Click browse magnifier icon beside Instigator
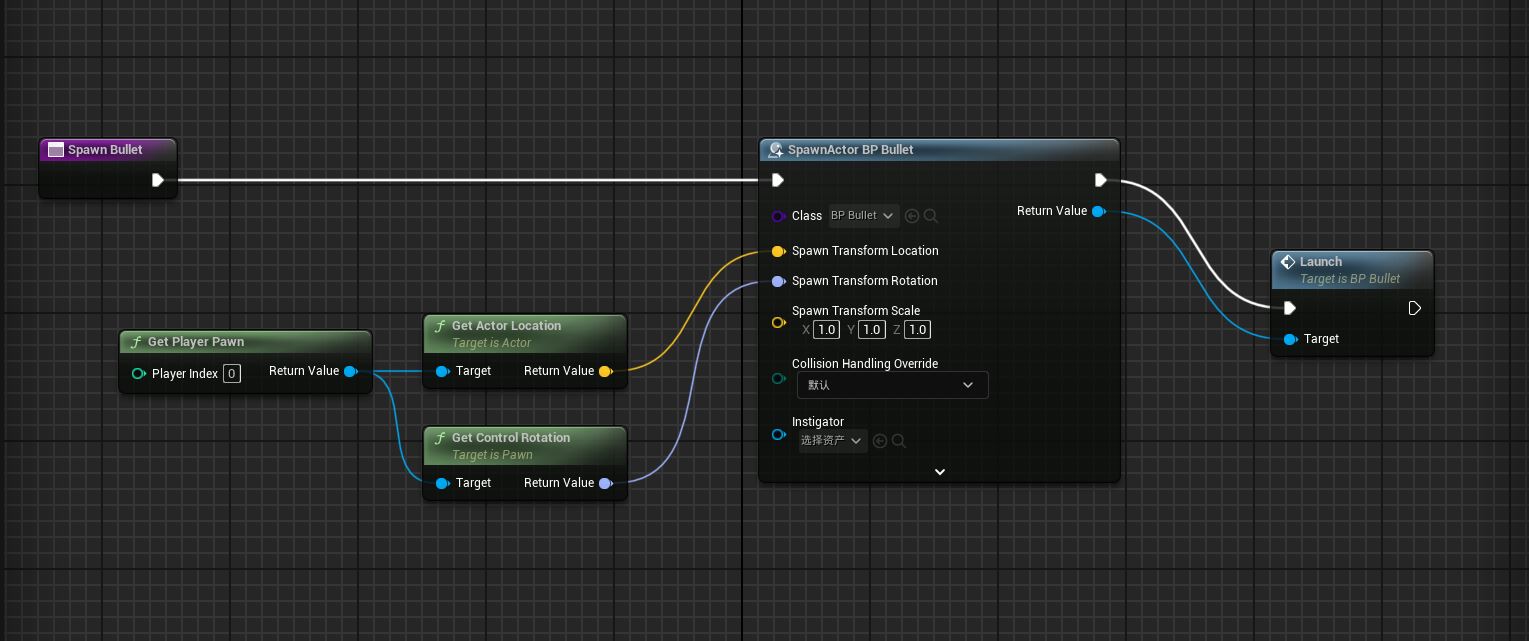This screenshot has height=641, width=1529. coord(899,441)
